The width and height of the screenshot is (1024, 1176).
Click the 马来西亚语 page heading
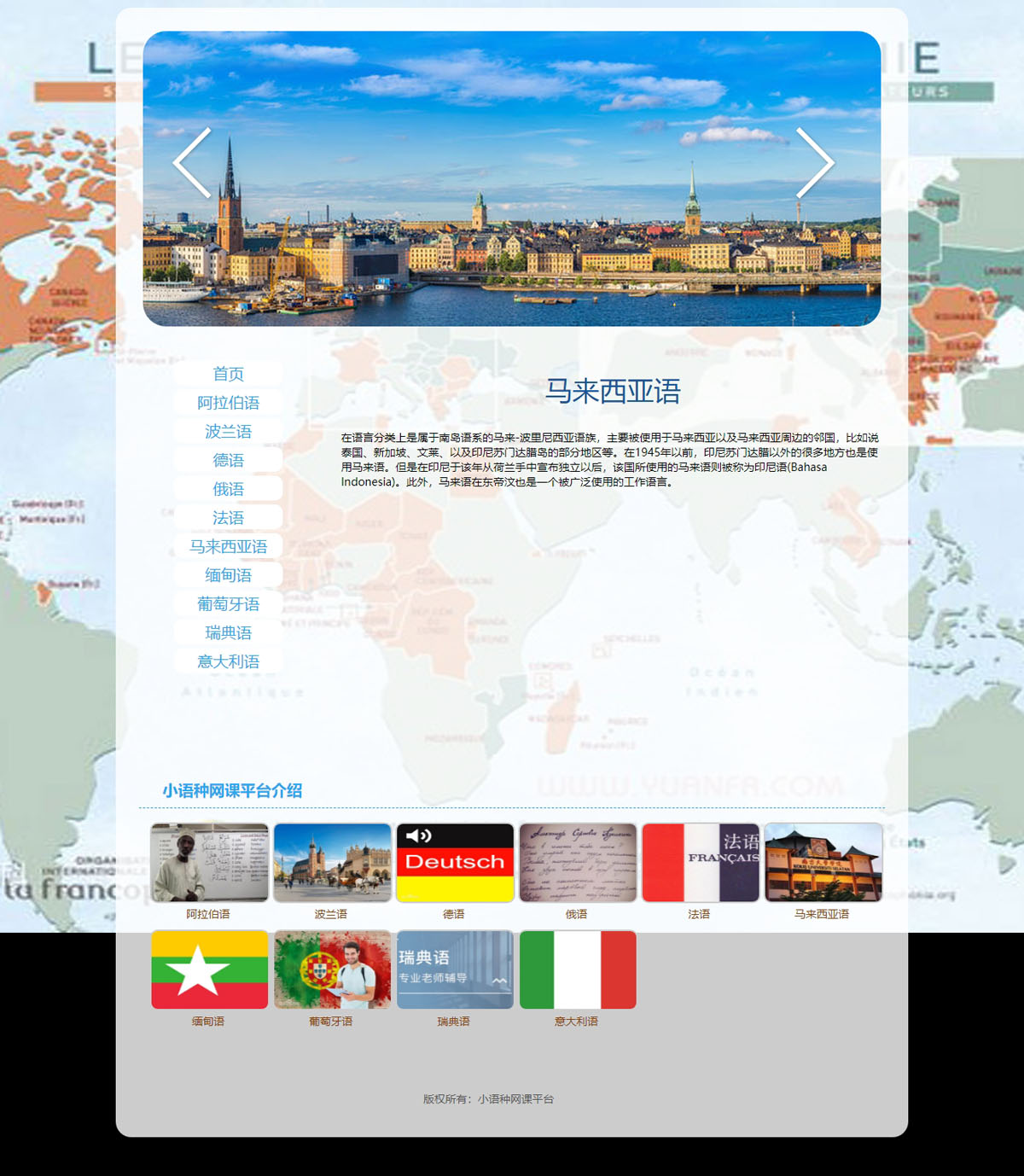[x=613, y=391]
